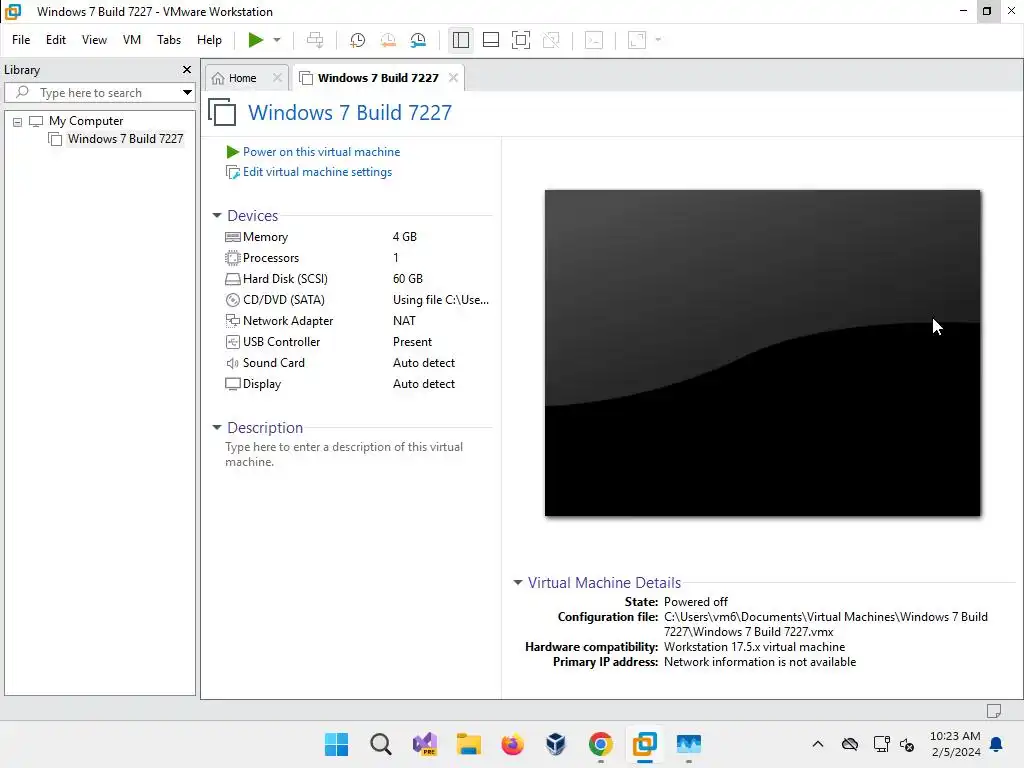Click the VMware Workstation taskbar icon

645,744
